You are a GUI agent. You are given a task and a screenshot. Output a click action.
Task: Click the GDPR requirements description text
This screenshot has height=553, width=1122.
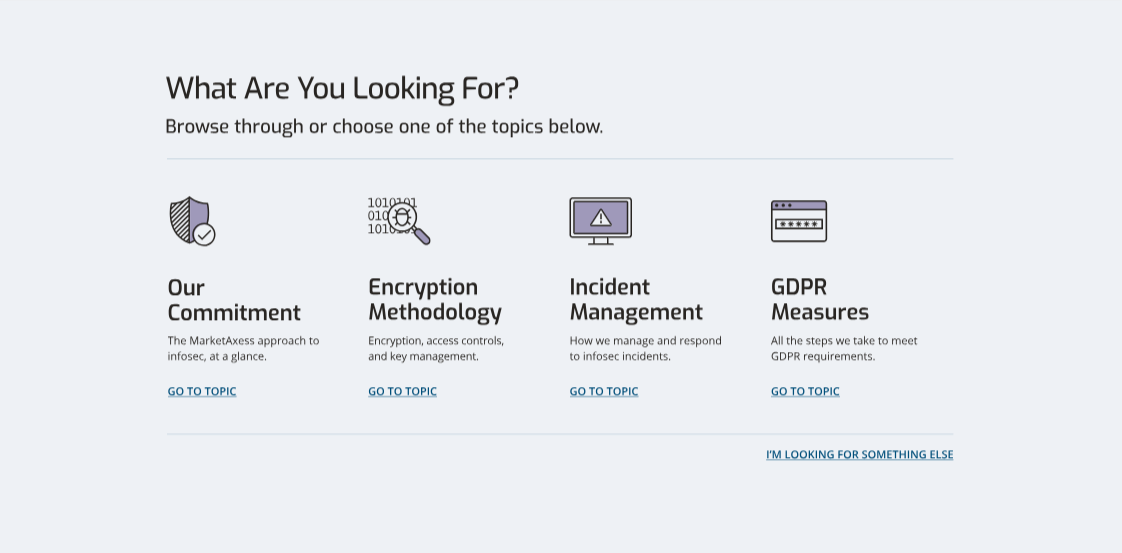[x=843, y=348]
